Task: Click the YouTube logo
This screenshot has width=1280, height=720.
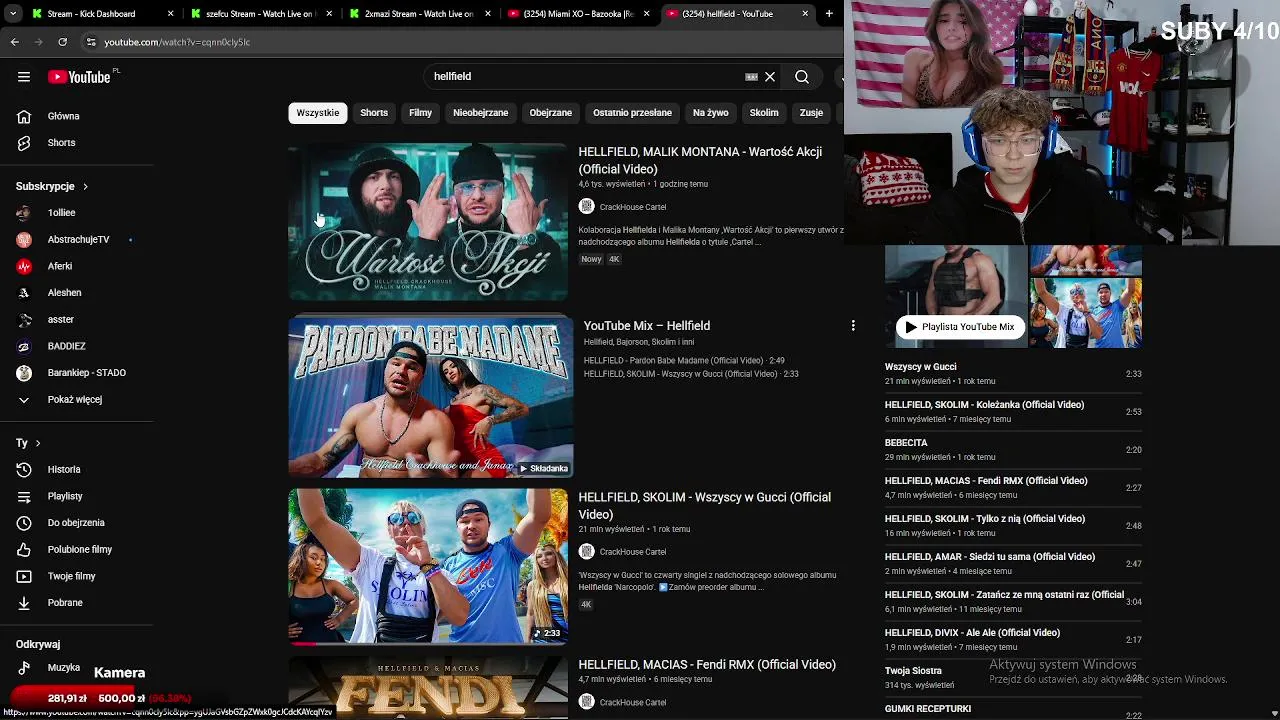Action: coord(79,77)
